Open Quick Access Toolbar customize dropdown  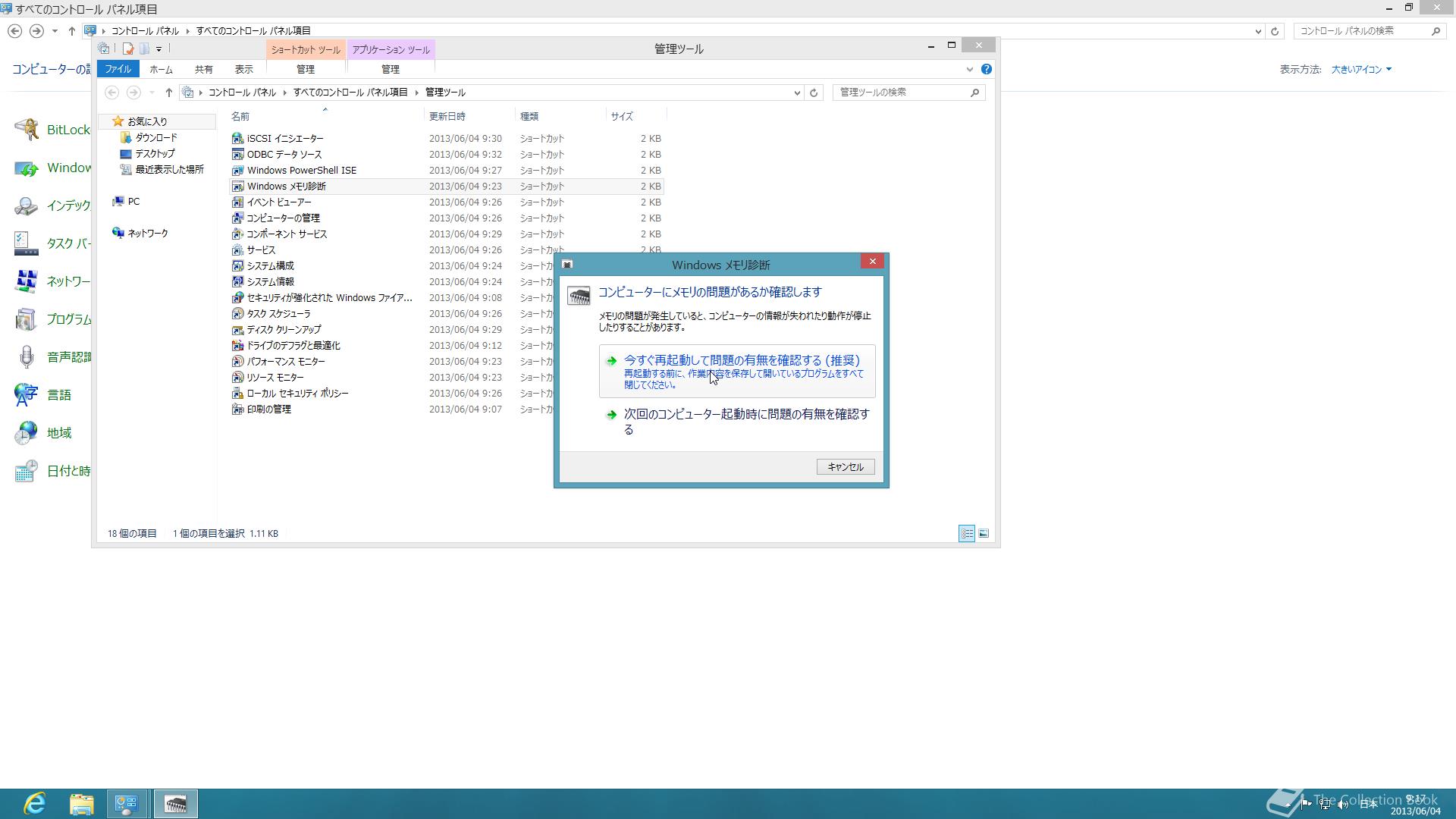click(158, 49)
